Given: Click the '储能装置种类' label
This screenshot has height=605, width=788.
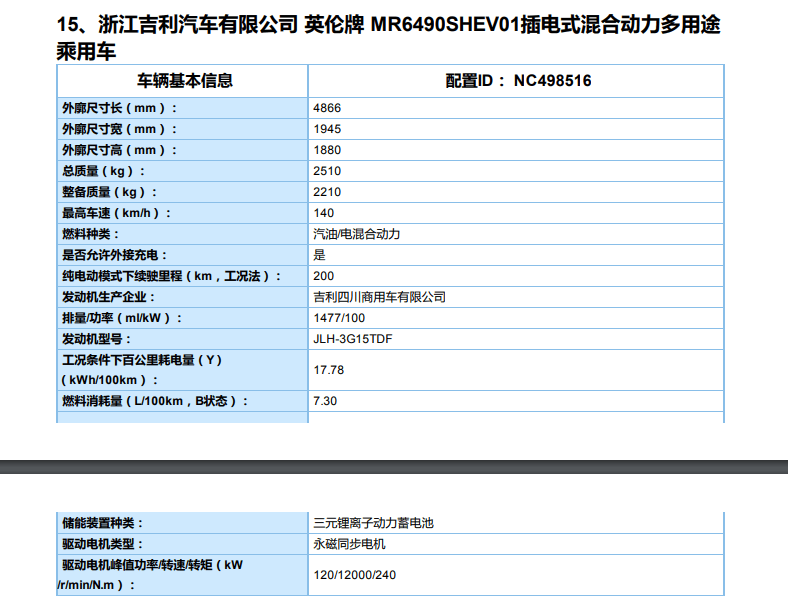Looking at the screenshot, I should click(x=102, y=524).
